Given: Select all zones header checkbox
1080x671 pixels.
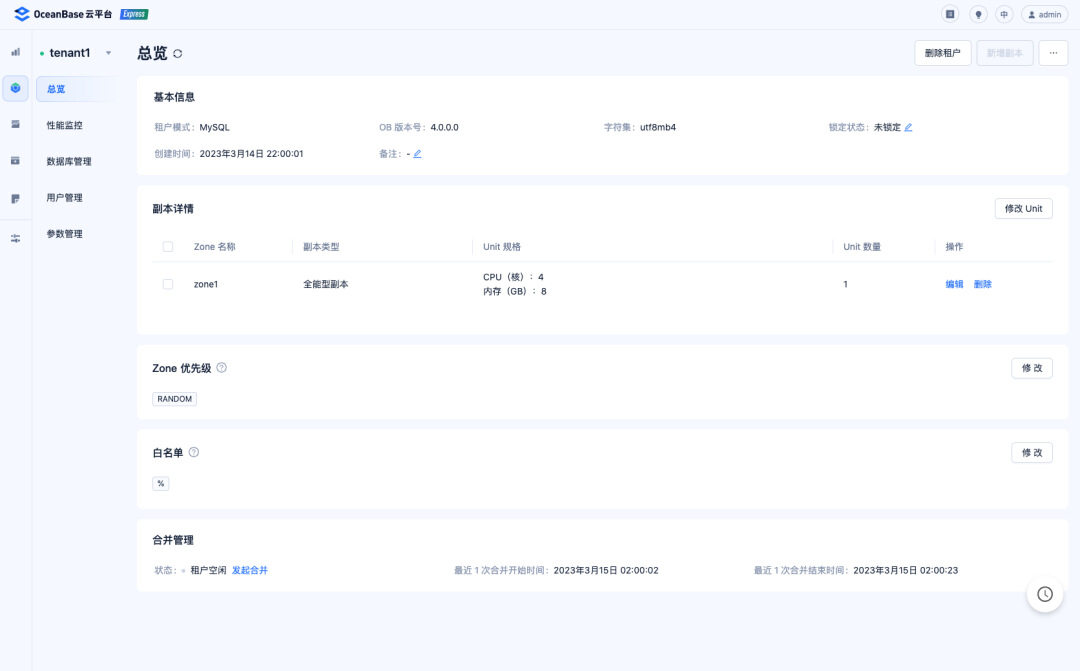Looking at the screenshot, I should 167,247.
